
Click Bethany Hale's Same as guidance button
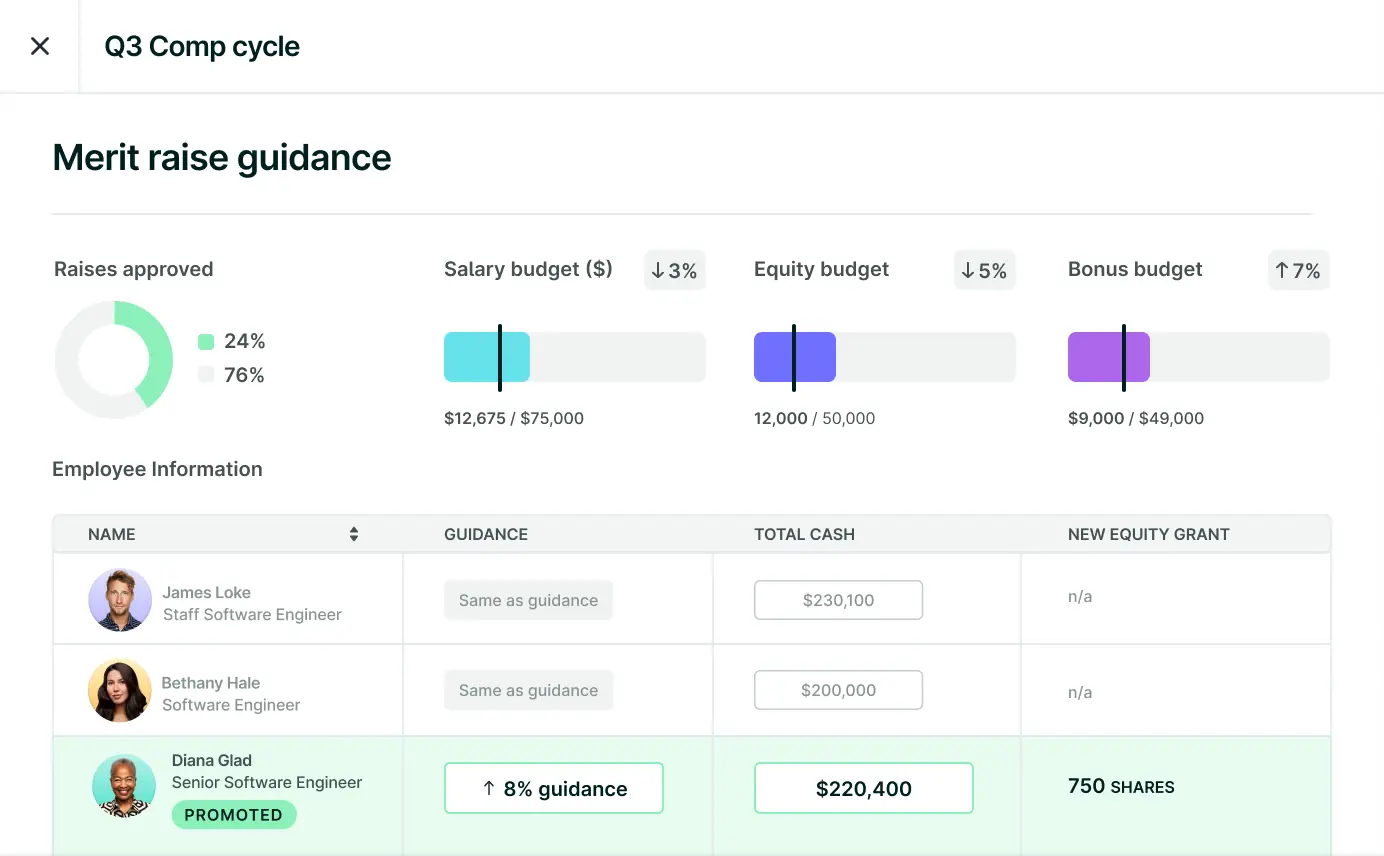click(x=528, y=690)
